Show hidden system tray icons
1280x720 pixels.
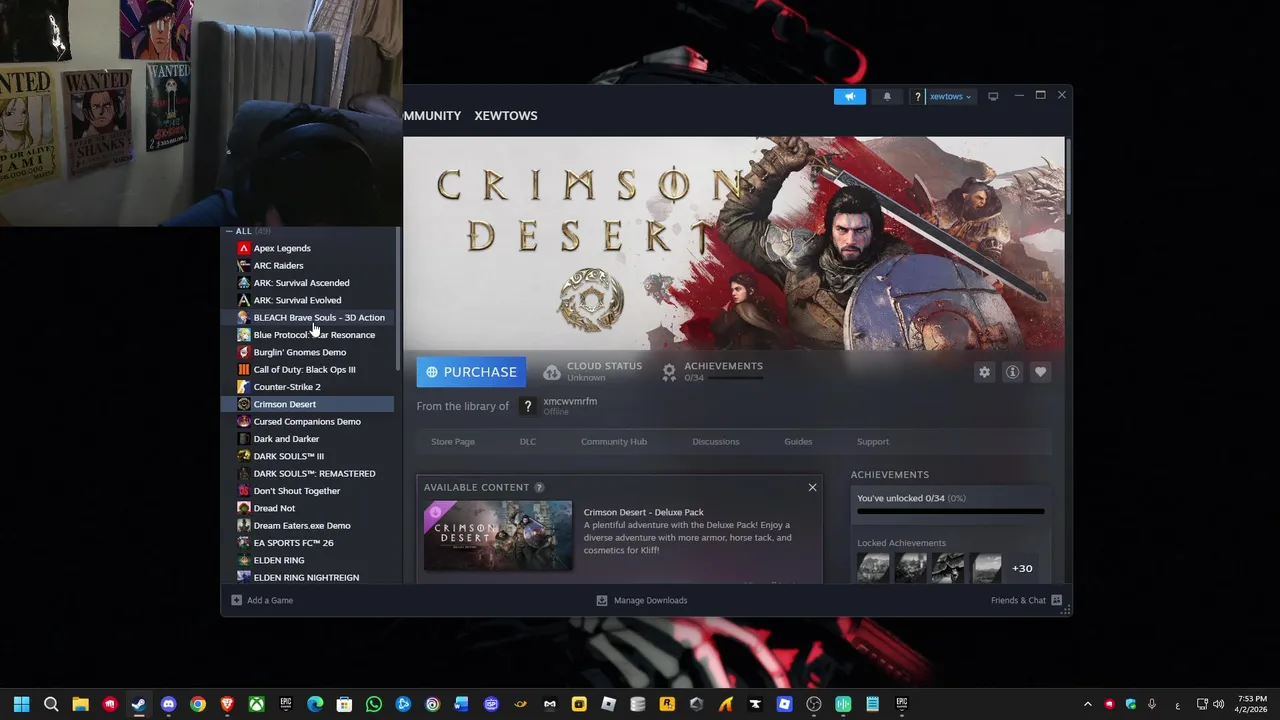1088,704
